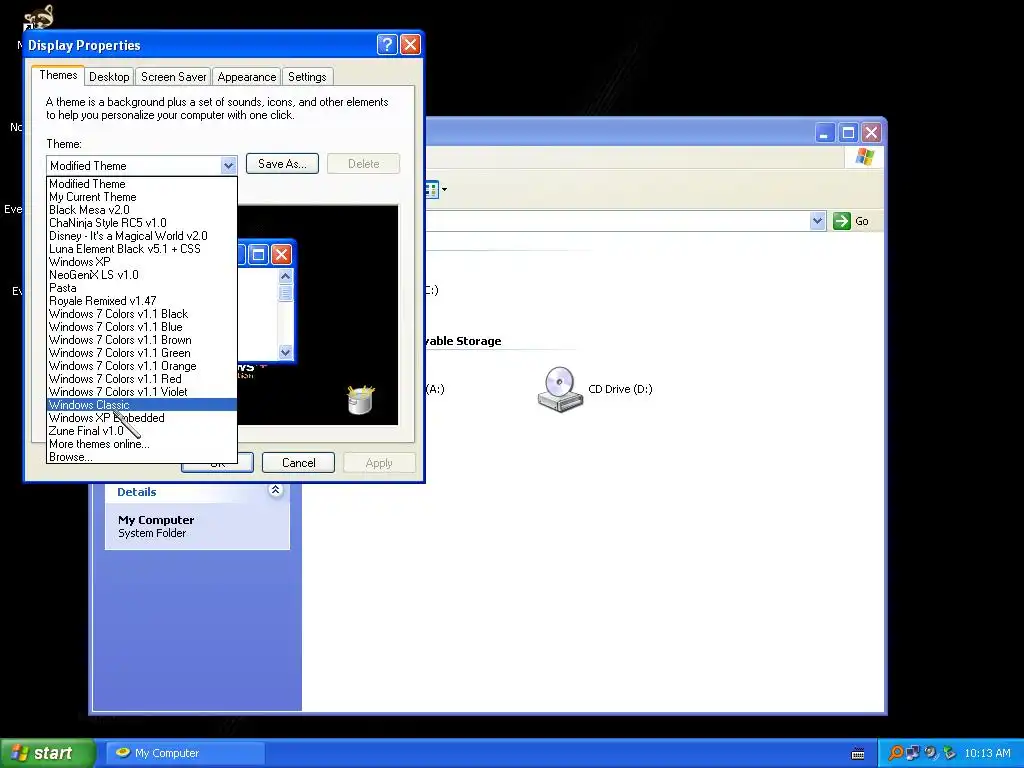Click the Views toolbar icon in My Computer
The image size is (1024, 768).
[x=431, y=189]
